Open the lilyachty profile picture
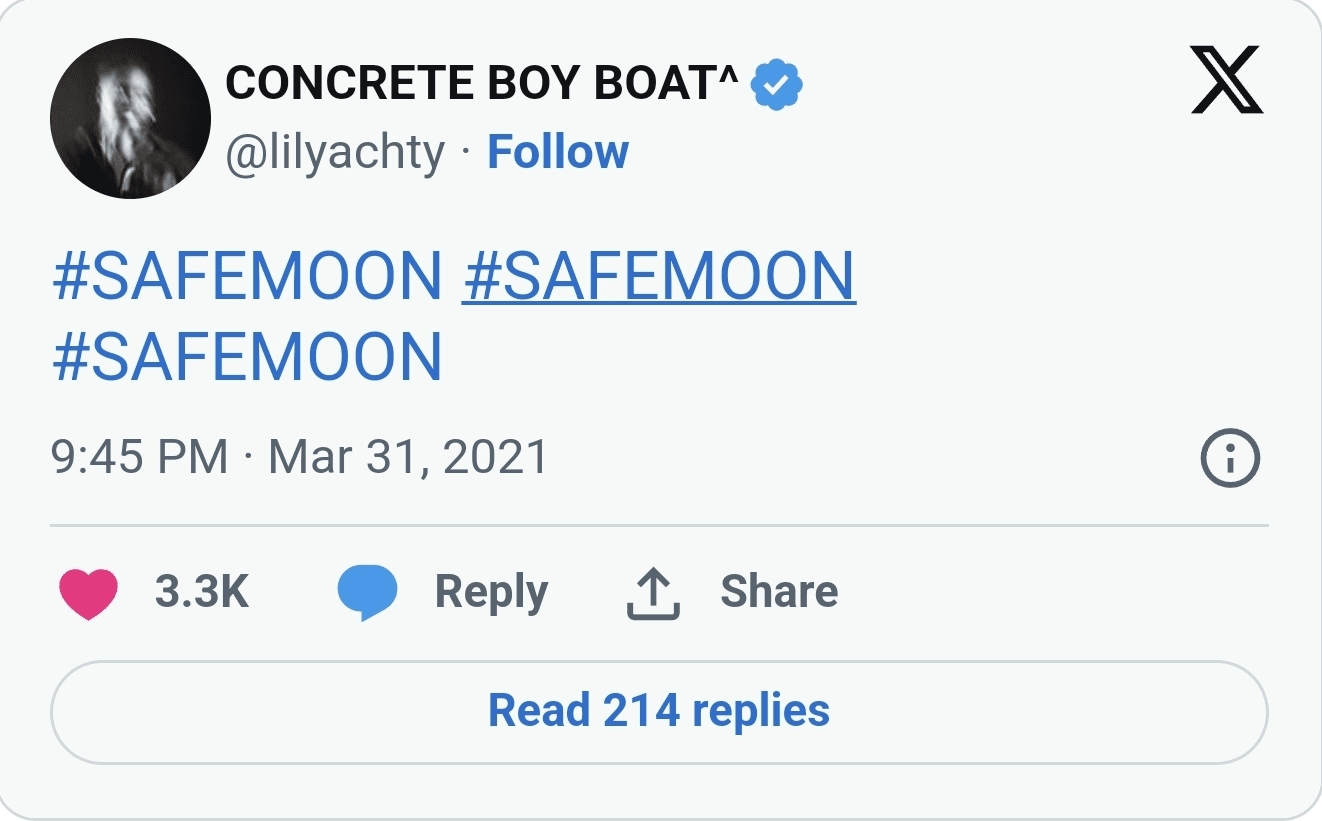 [130, 119]
